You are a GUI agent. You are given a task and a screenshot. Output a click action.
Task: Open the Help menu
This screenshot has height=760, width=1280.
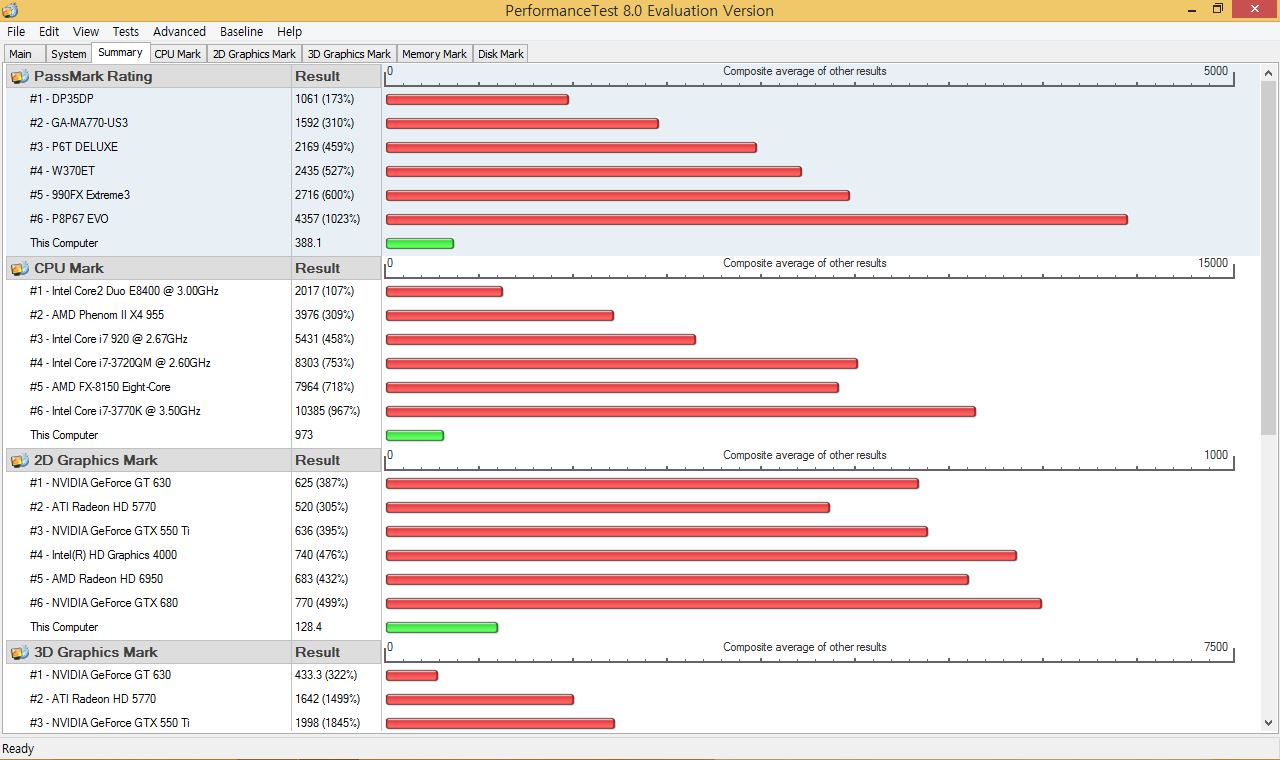point(290,32)
